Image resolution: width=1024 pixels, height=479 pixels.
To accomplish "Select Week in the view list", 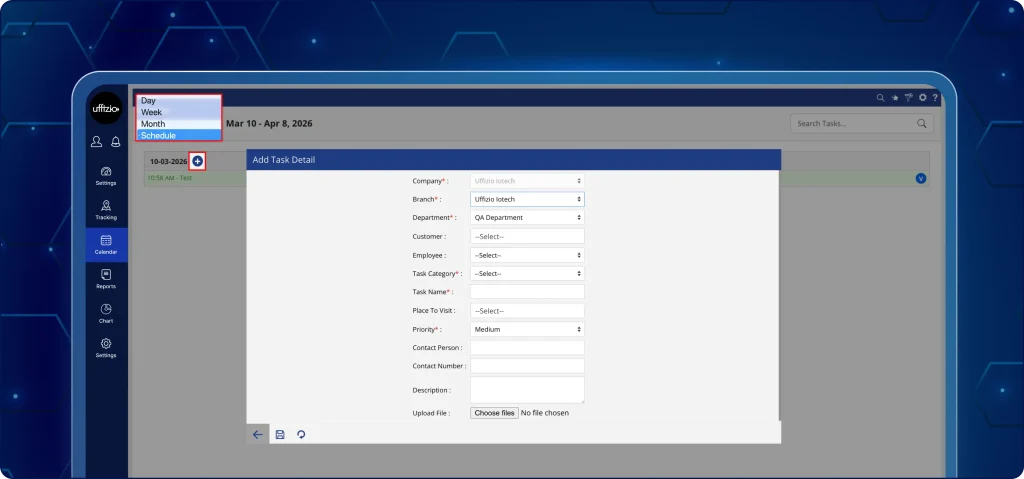I will pos(178,112).
